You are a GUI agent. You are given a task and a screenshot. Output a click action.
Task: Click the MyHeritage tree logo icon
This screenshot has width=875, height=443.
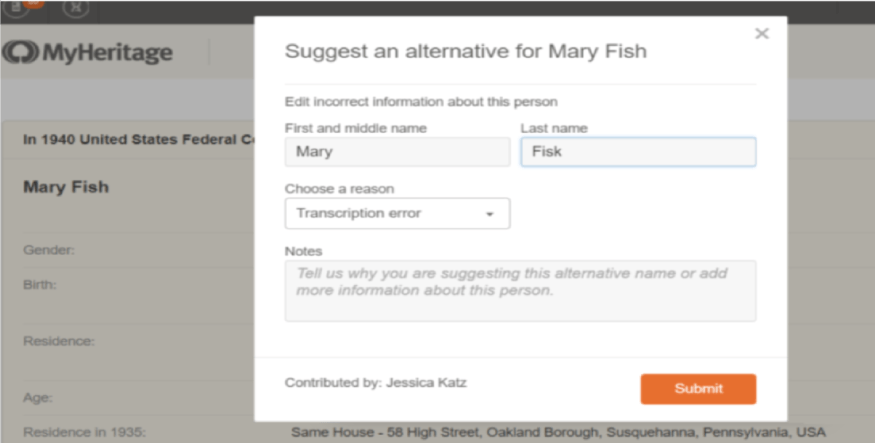pyautogui.click(x=20, y=52)
